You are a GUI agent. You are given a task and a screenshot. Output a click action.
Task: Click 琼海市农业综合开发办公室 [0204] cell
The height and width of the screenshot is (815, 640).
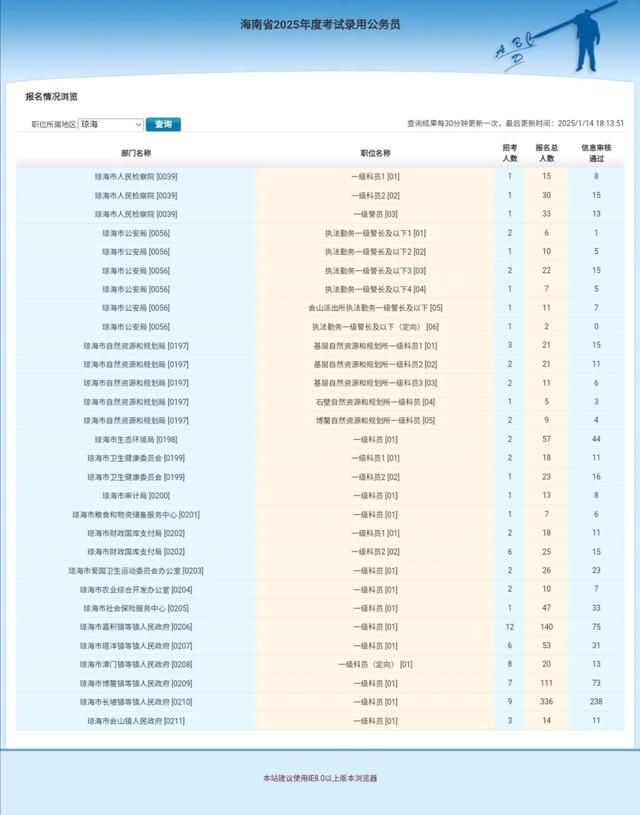(x=136, y=590)
